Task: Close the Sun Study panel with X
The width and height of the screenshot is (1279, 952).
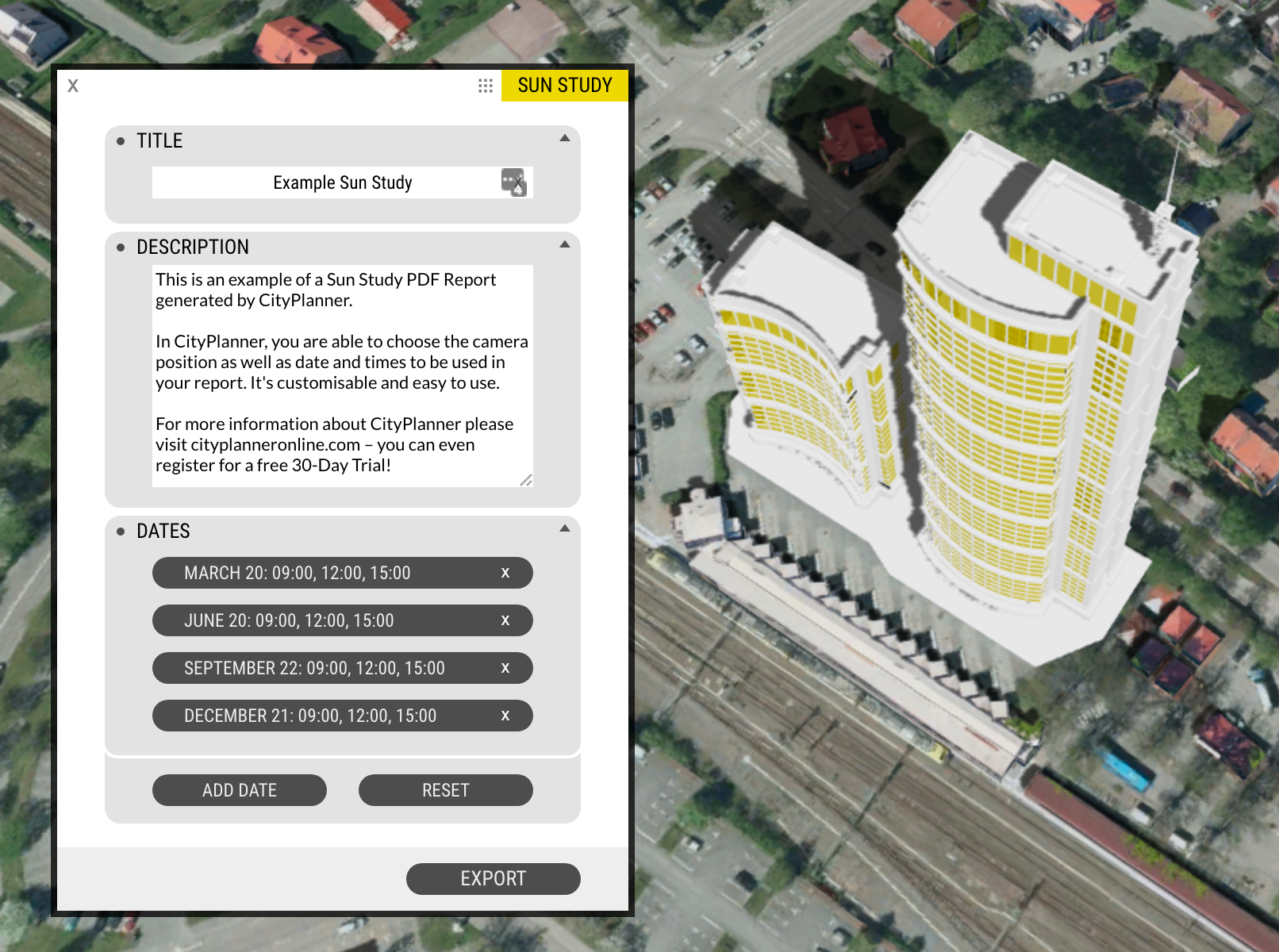Action: pos(73,86)
